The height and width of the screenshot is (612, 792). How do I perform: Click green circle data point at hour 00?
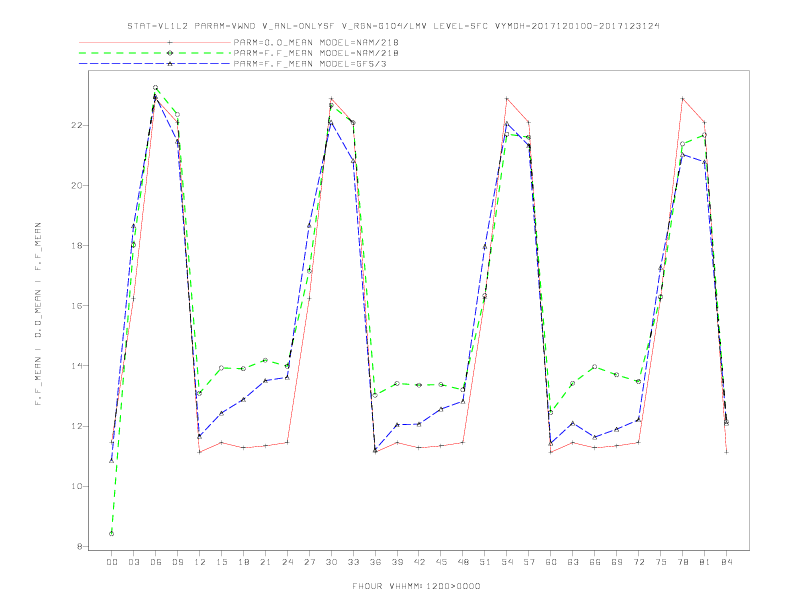[112, 533]
